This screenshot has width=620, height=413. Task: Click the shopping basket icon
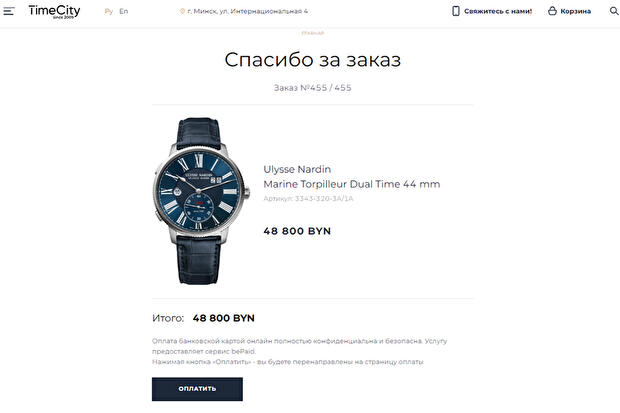pos(552,11)
